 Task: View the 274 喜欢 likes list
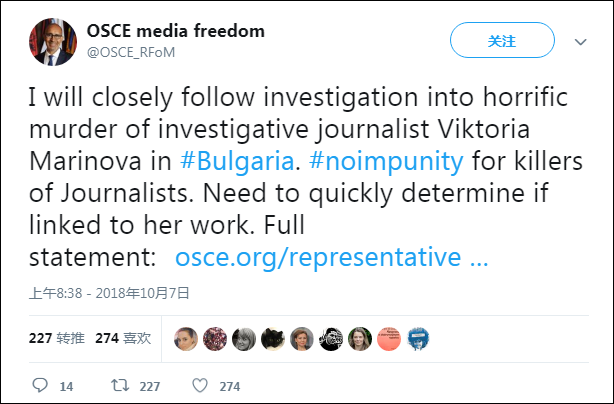pos(123,339)
